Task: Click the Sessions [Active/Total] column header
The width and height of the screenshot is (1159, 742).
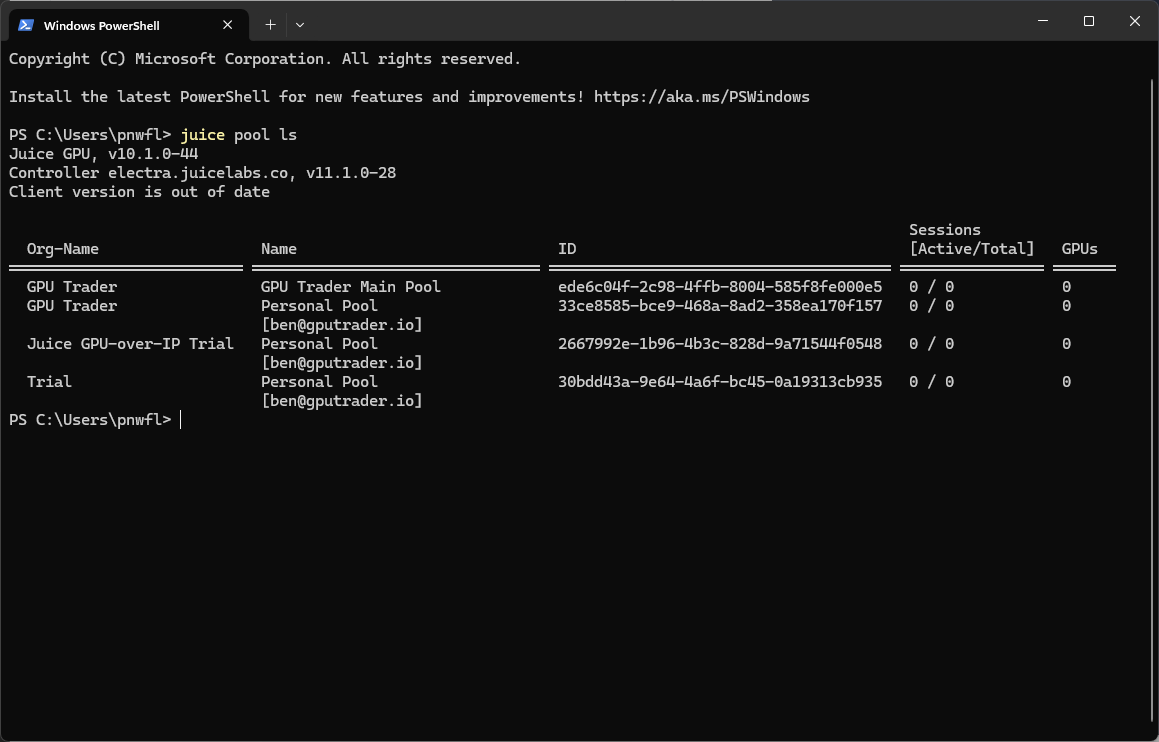Action: click(971, 239)
